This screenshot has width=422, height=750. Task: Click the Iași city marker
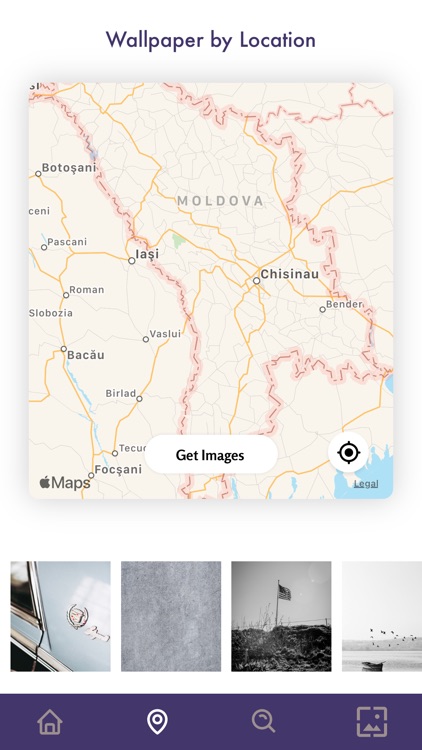[132, 261]
